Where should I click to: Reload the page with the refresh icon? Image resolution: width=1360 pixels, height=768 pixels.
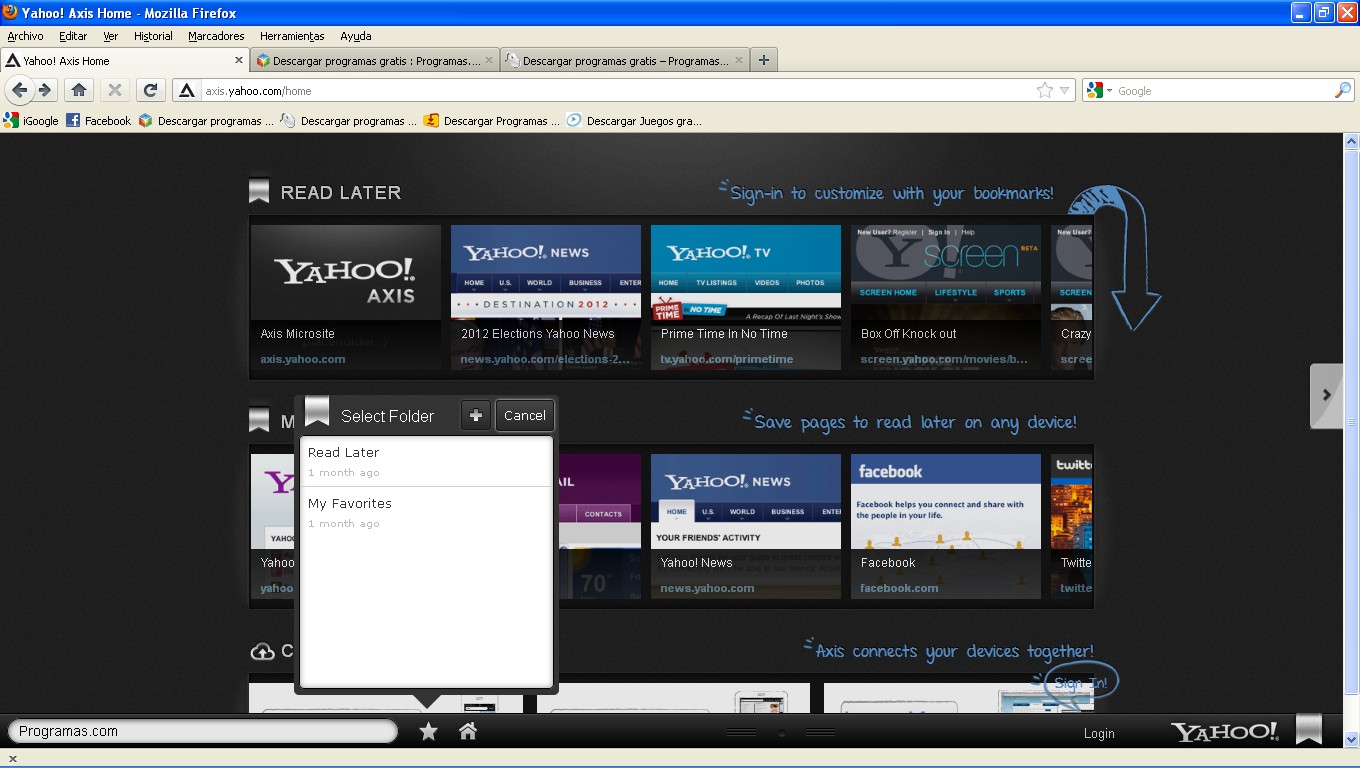[150, 90]
